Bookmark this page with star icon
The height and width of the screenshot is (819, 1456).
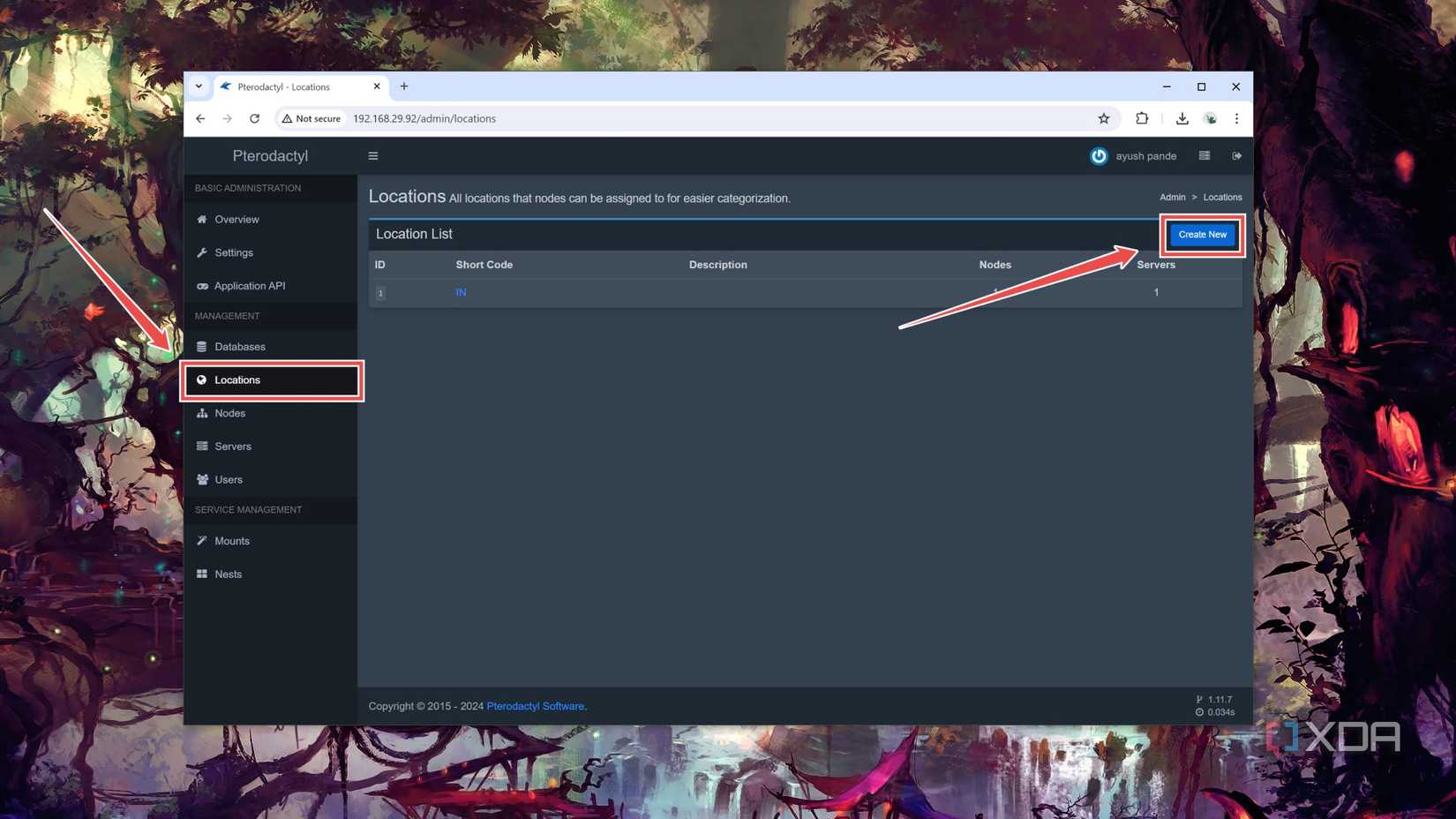pyautogui.click(x=1103, y=118)
